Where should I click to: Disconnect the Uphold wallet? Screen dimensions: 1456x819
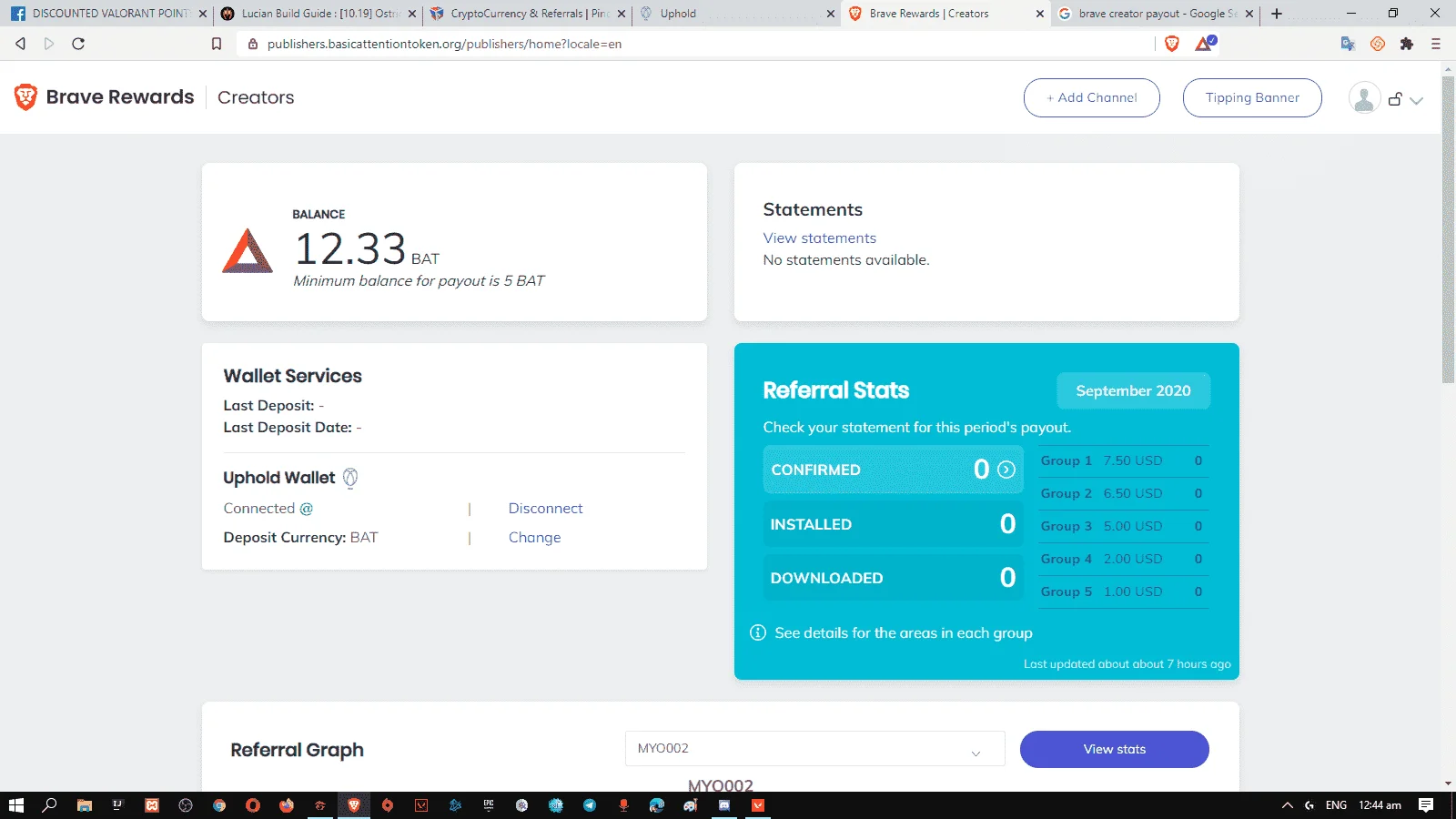[545, 509]
